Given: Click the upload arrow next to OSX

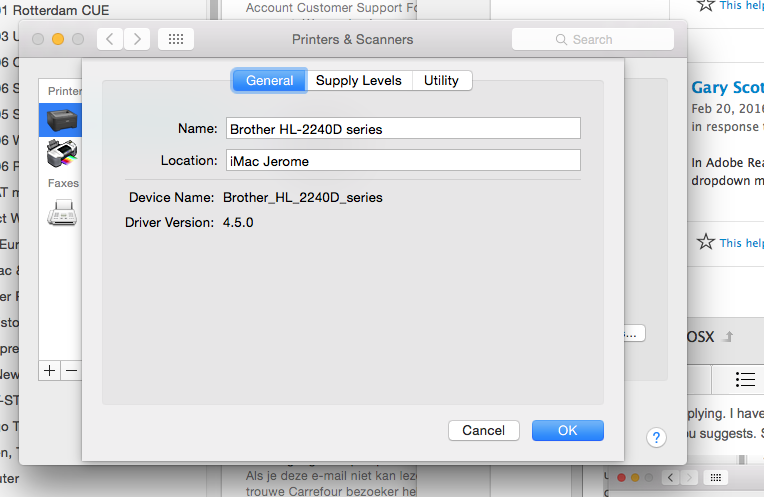Looking at the screenshot, I should click(x=728, y=336).
